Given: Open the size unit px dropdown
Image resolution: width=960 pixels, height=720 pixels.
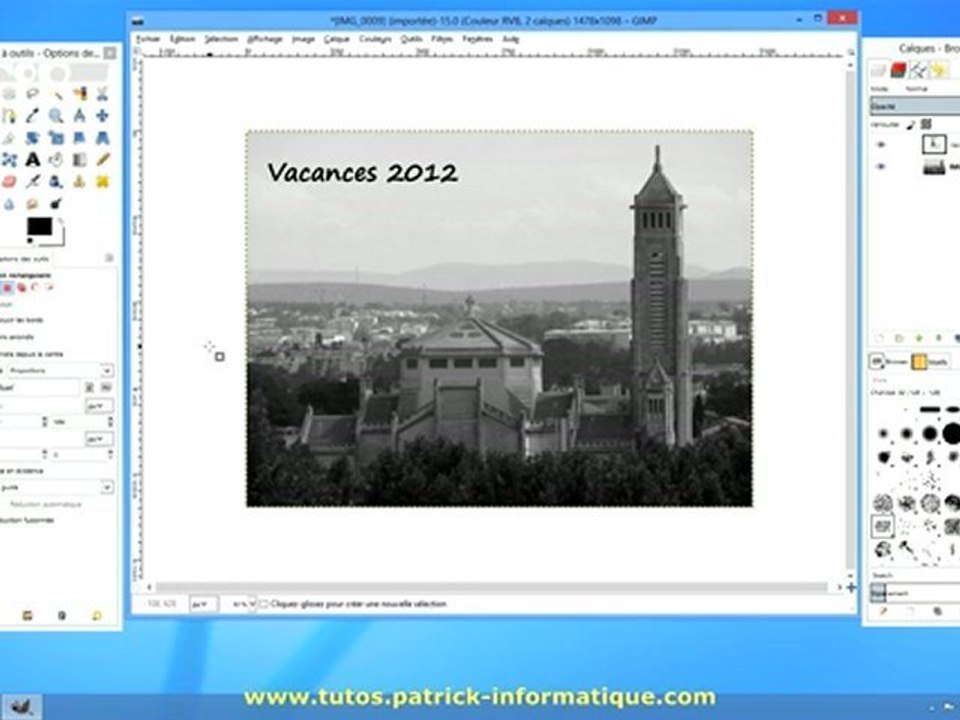Looking at the screenshot, I should [99, 439].
